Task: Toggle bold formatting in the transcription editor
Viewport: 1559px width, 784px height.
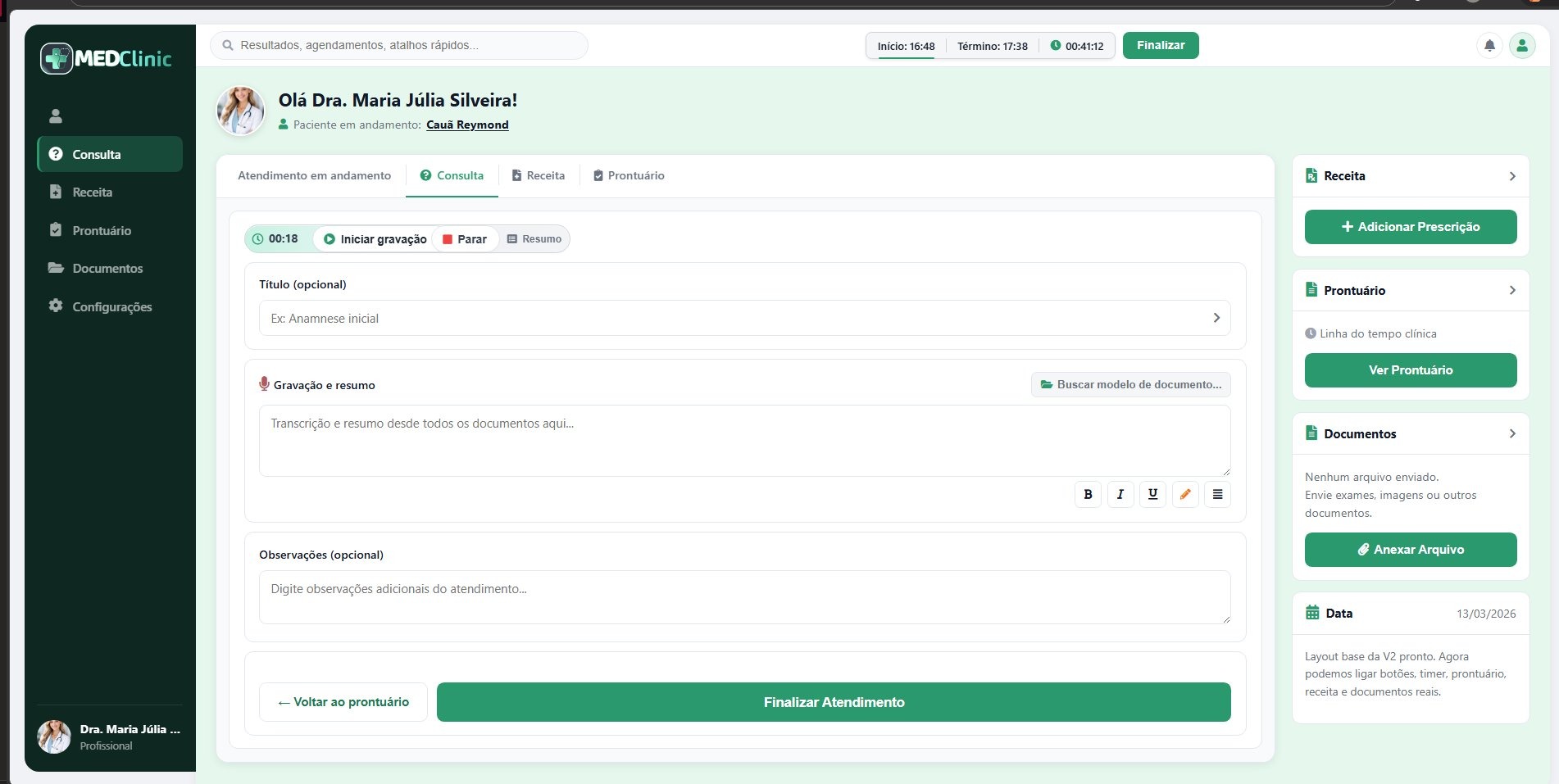Action: tap(1088, 494)
